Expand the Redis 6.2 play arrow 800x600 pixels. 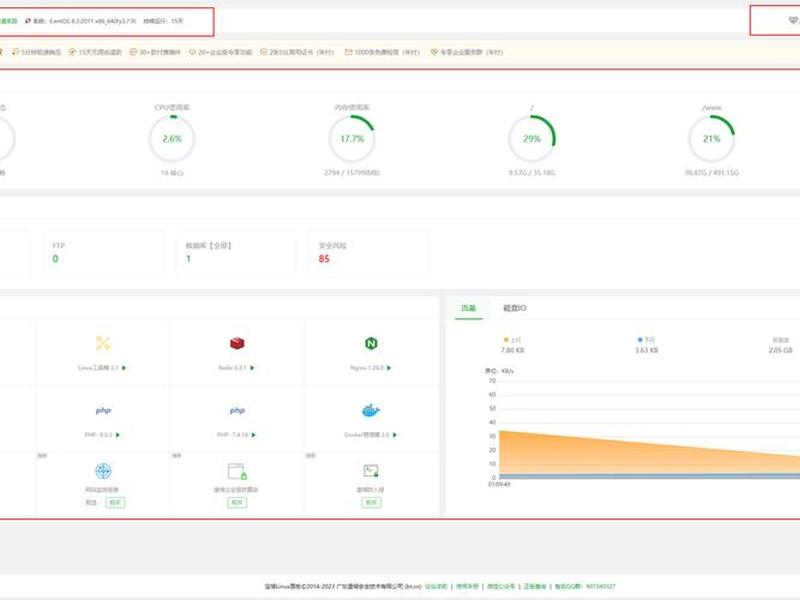point(252,368)
